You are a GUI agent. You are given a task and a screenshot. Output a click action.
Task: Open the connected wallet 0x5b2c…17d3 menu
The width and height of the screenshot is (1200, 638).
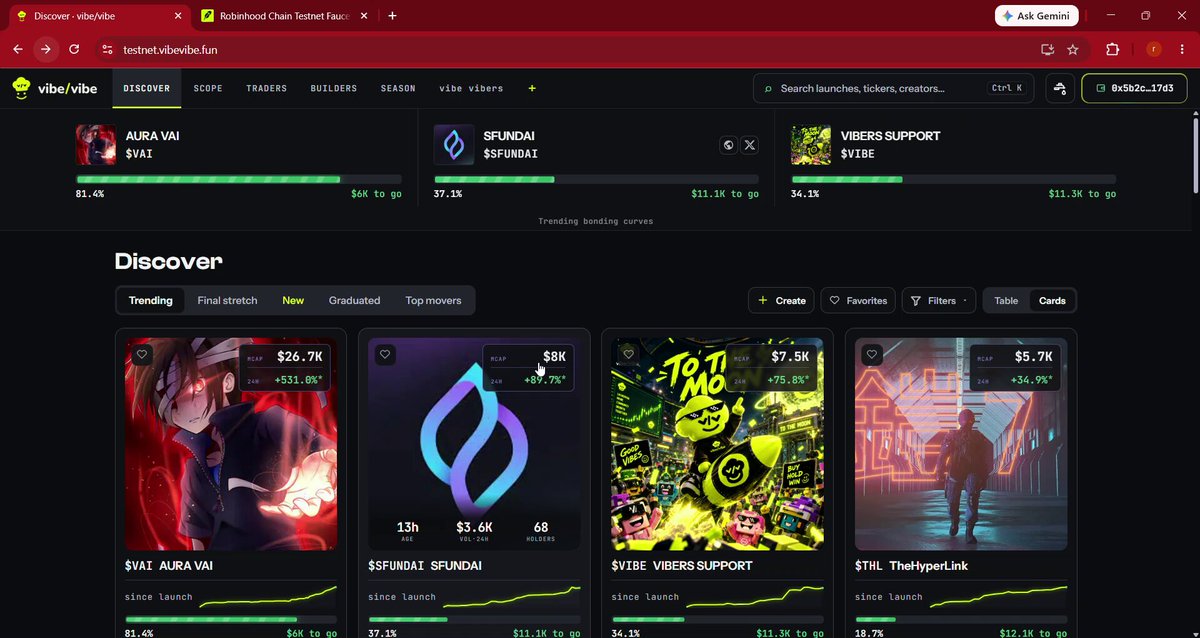click(x=1134, y=88)
